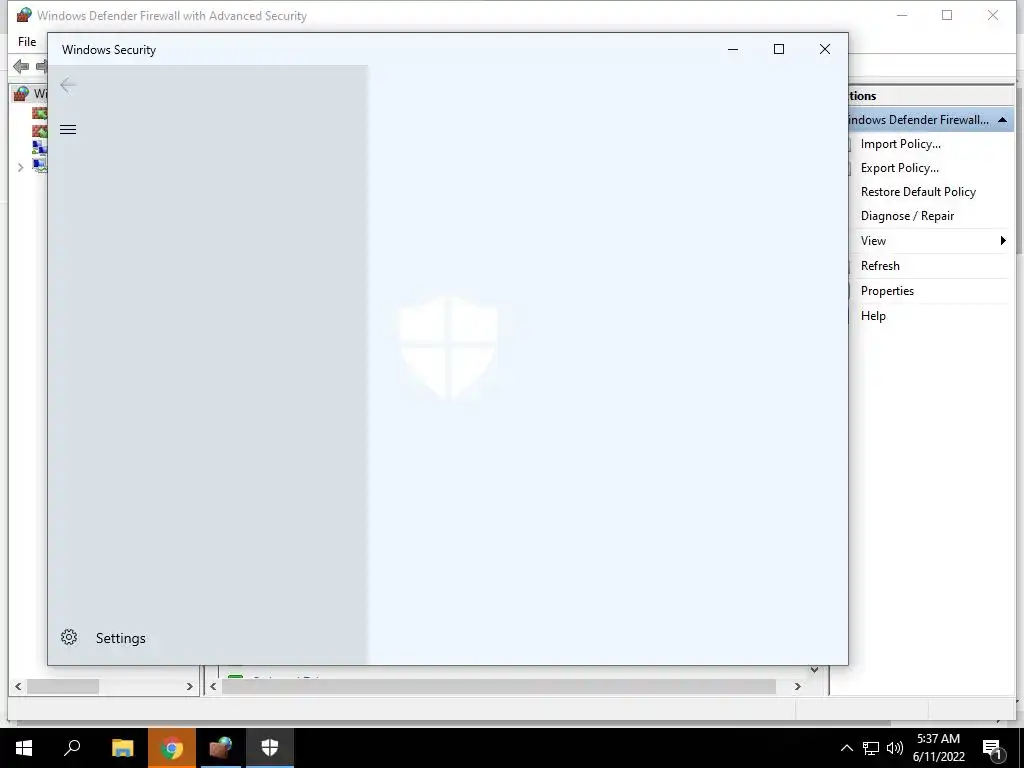Open Properties from the Actions pane
Viewport: 1024px width, 768px height.
tap(887, 291)
